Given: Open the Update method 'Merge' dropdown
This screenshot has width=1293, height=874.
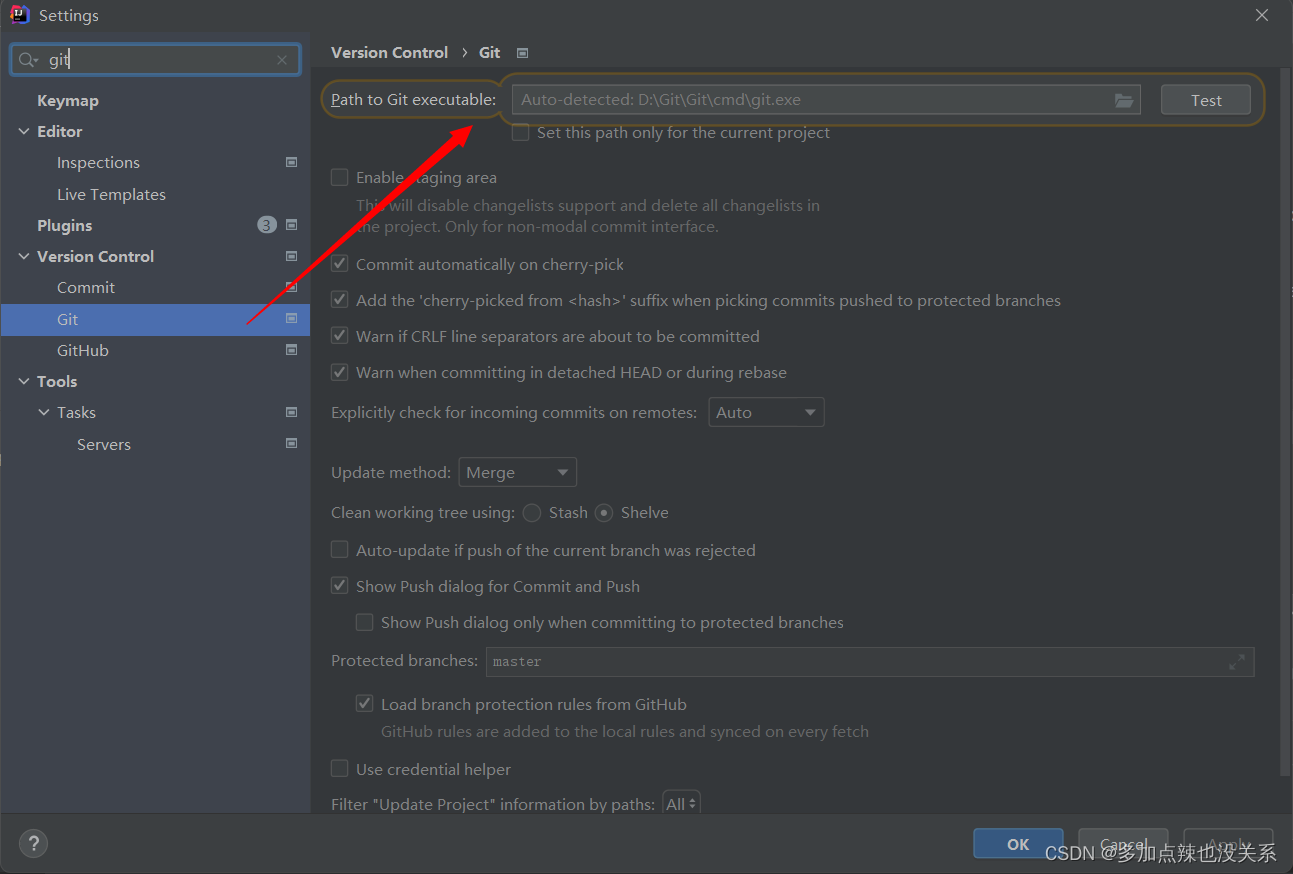Looking at the screenshot, I should pyautogui.click(x=518, y=472).
